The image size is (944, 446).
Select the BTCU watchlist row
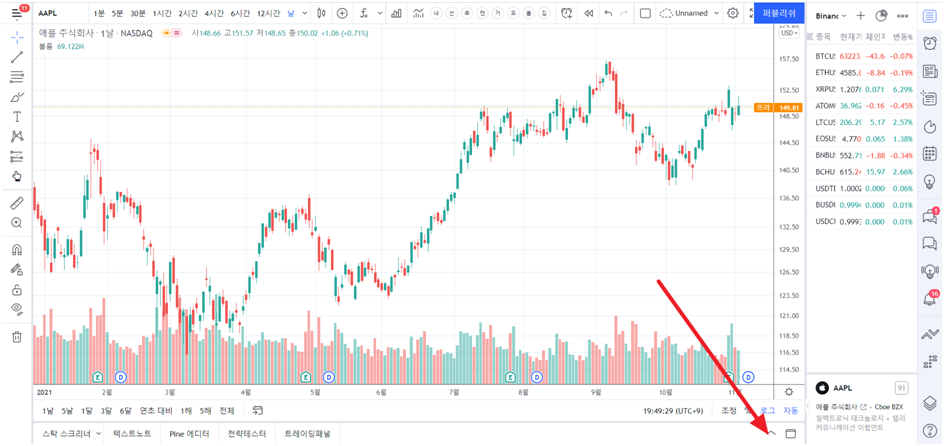coord(862,57)
